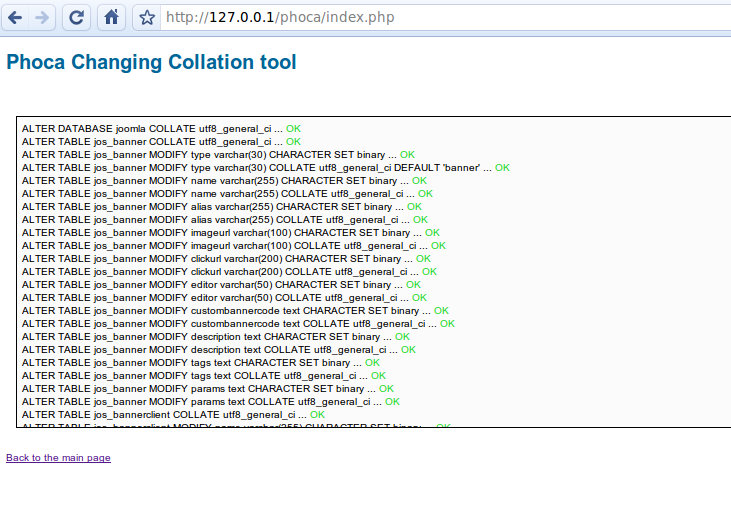Click the type varchar(30) CHARACTER SET binary line
The width and height of the screenshot is (731, 506).
(x=218, y=155)
